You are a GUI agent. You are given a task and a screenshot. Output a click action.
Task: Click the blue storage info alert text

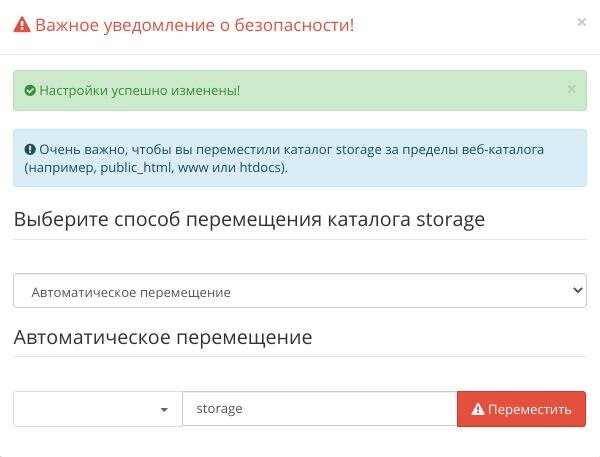(x=284, y=158)
